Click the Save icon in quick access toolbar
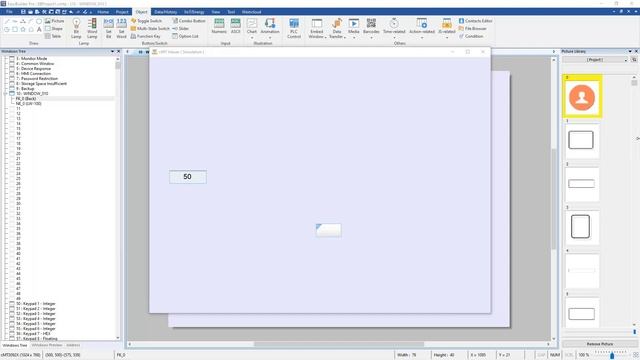The width and height of the screenshot is (640, 360). 23,12
